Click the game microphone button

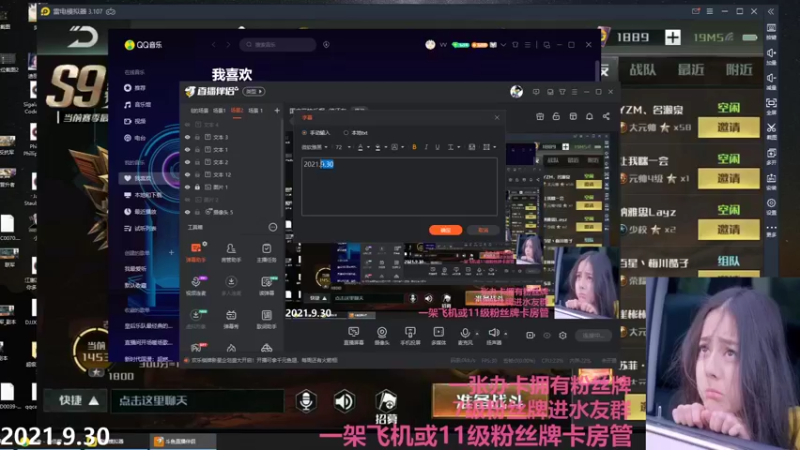point(306,401)
